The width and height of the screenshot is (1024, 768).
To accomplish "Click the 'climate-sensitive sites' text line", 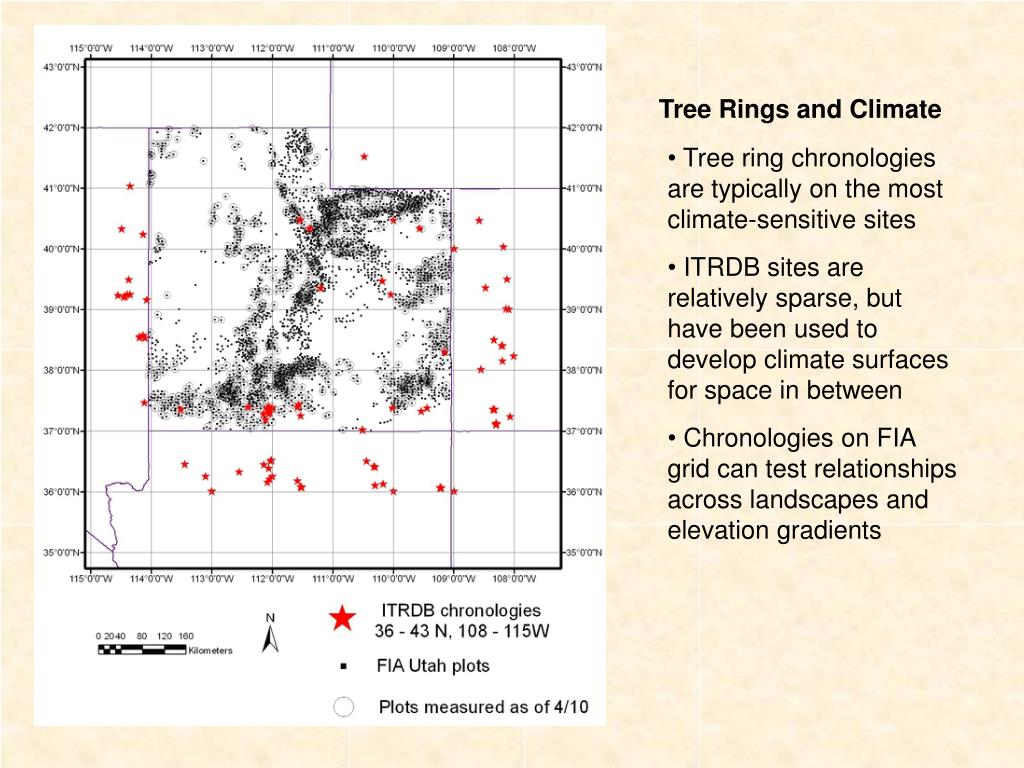I will (x=791, y=219).
